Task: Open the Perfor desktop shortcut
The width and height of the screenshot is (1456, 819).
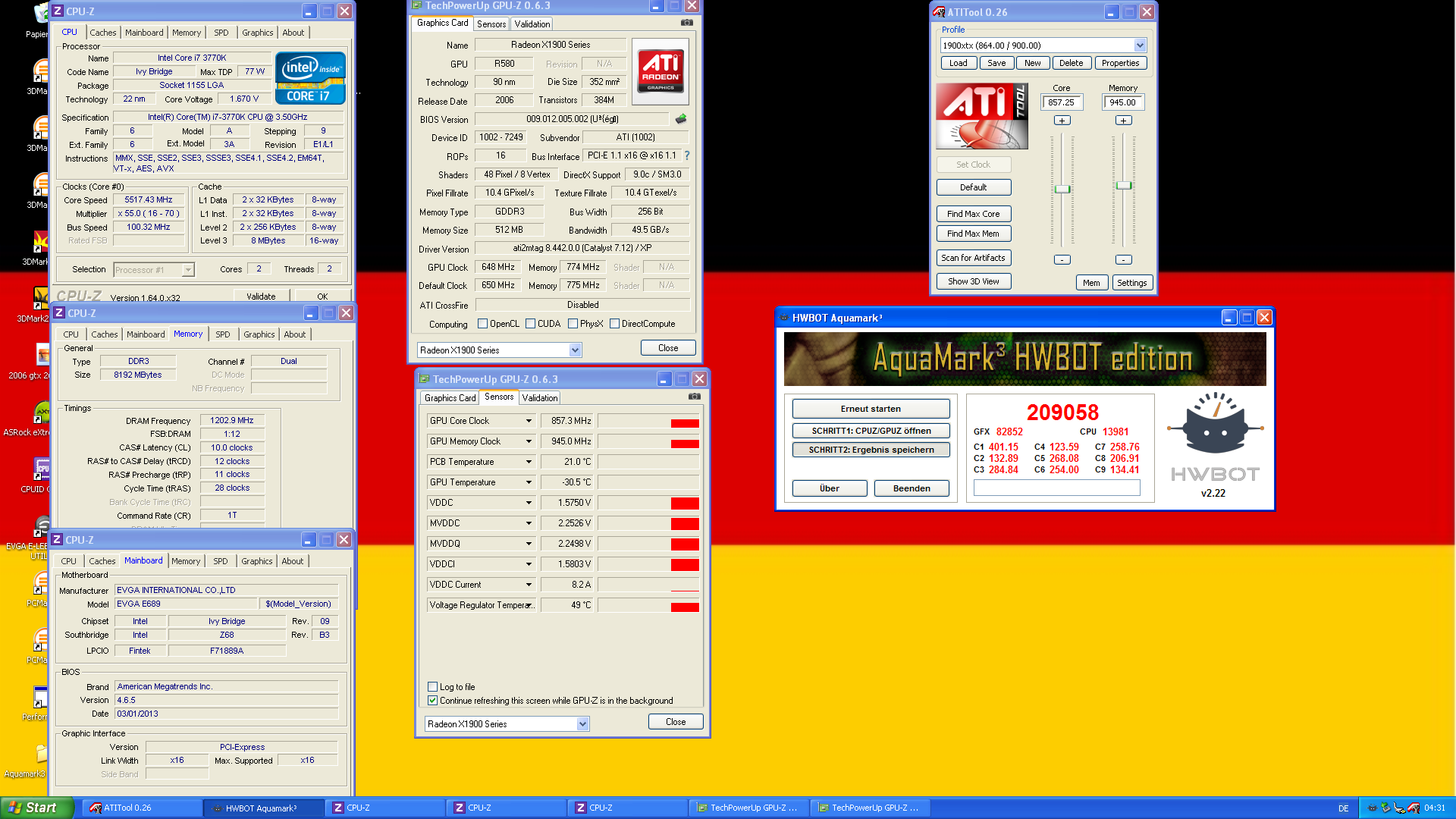Action: click(36, 702)
